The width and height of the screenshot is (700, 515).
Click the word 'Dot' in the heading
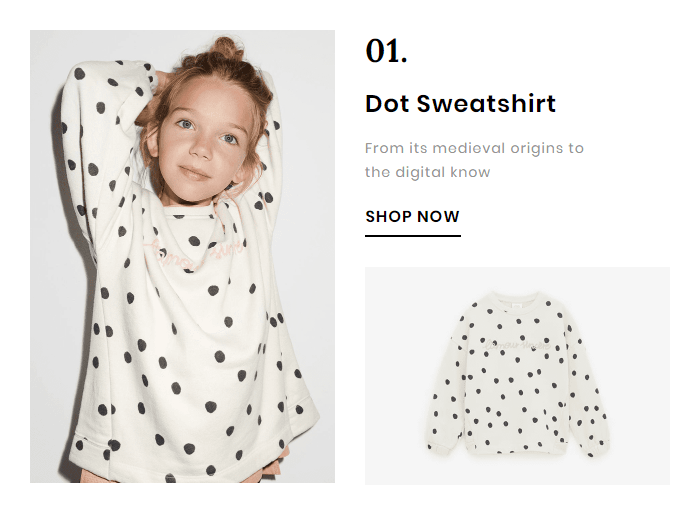(386, 104)
